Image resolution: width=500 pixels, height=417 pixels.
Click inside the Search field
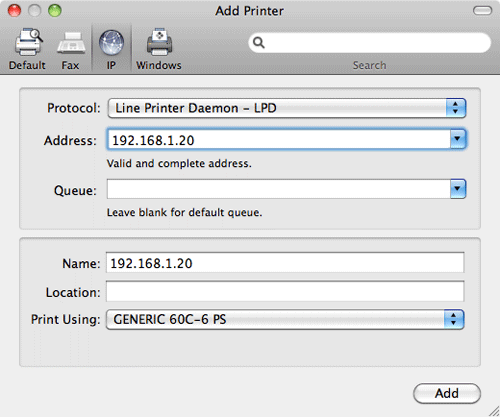(369, 43)
